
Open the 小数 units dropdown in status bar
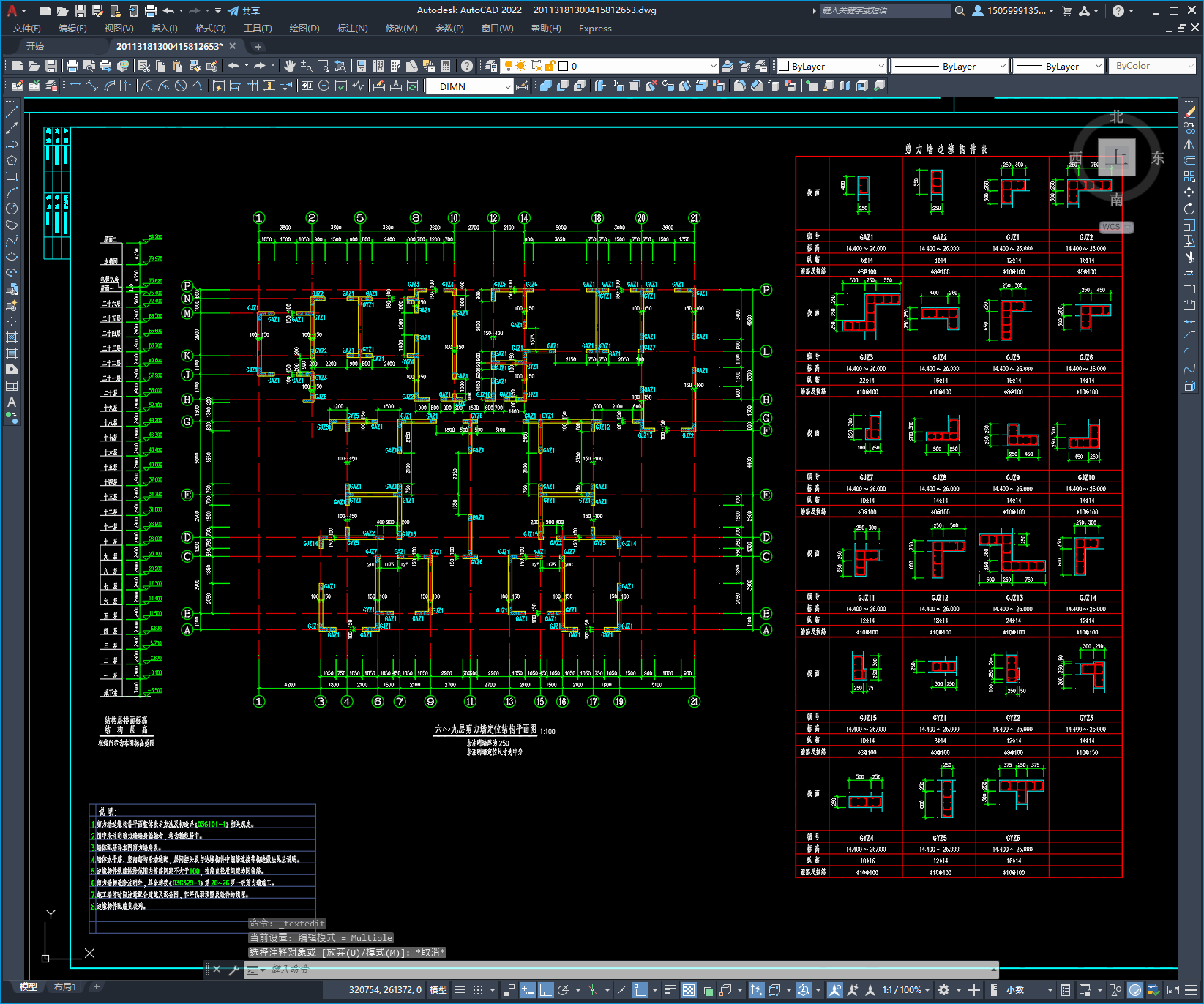[x=1031, y=990]
